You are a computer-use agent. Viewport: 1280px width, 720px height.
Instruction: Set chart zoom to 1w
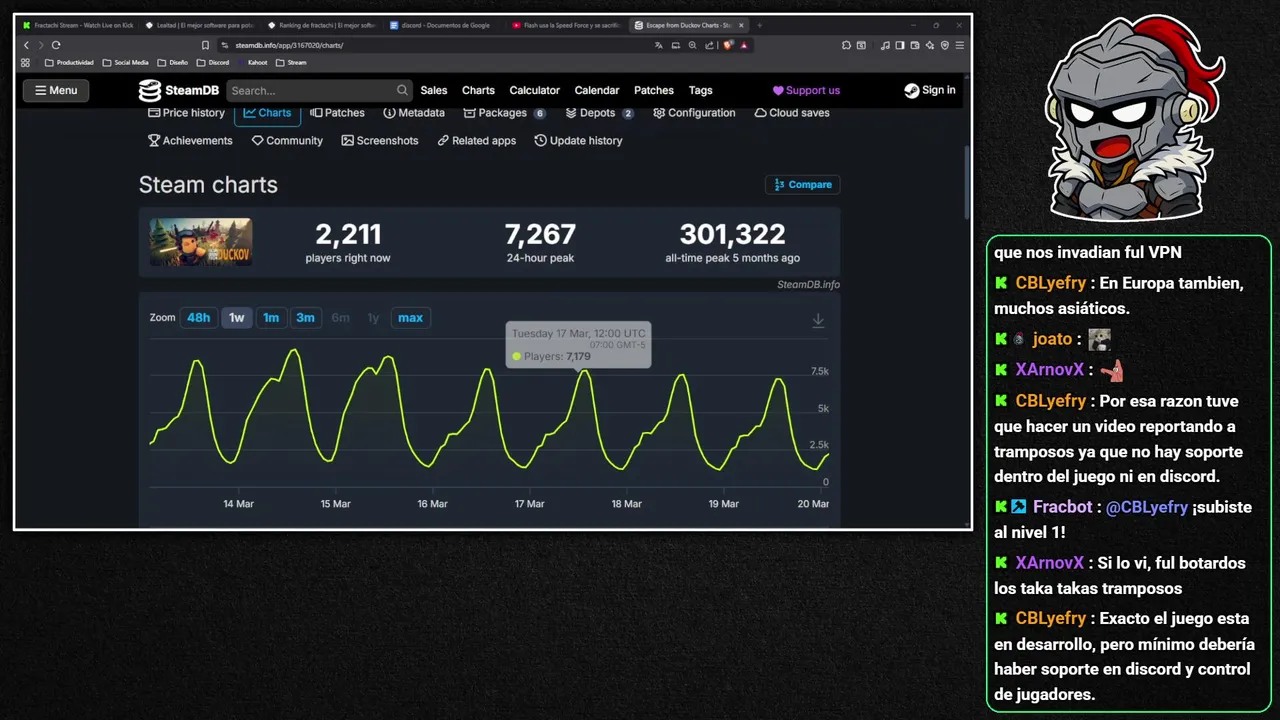pyautogui.click(x=237, y=318)
